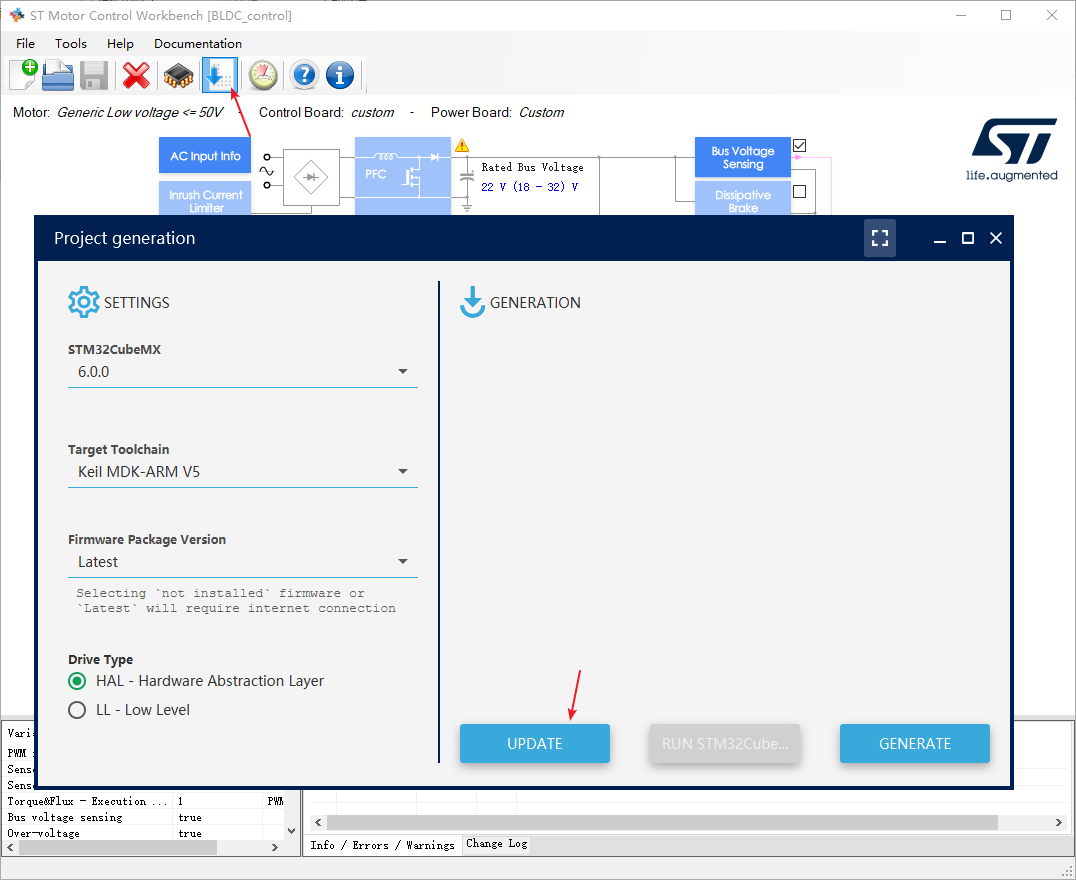The width and height of the screenshot is (1076, 880).
Task: Open the Tools menu
Action: tap(71, 43)
